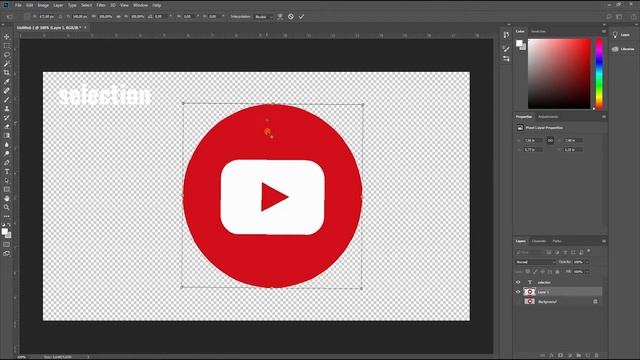Viewport: 640px width, 360px height.
Task: Switch to the Paths tab
Action: pyautogui.click(x=557, y=241)
